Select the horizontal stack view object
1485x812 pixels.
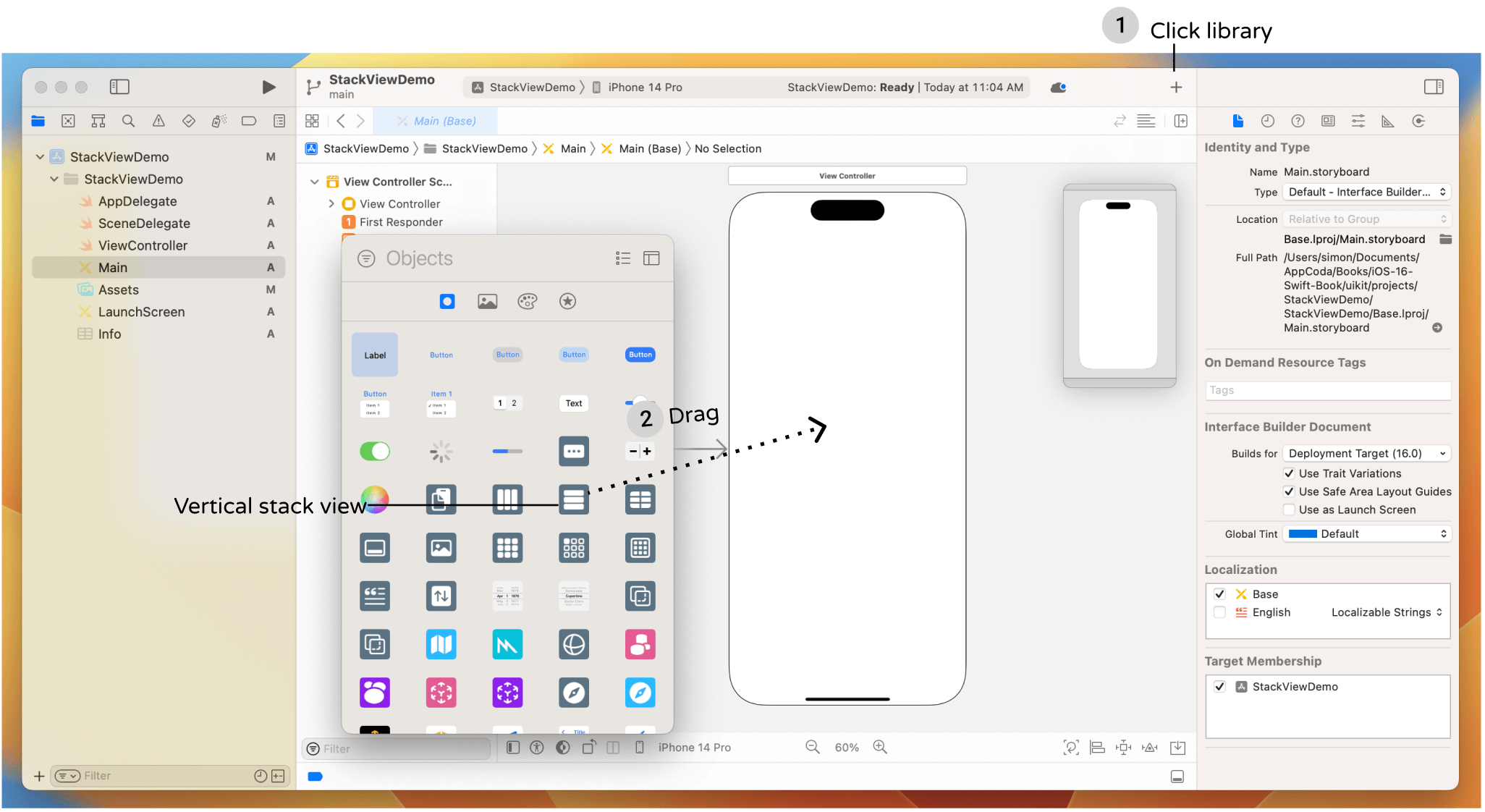507,499
